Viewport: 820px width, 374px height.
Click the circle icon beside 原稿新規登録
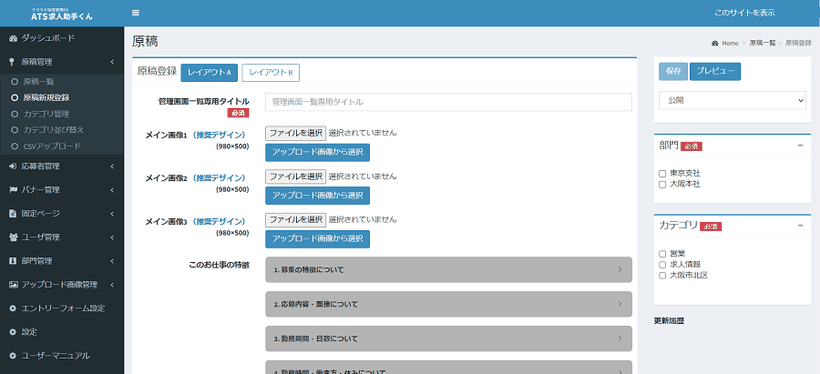[x=15, y=98]
